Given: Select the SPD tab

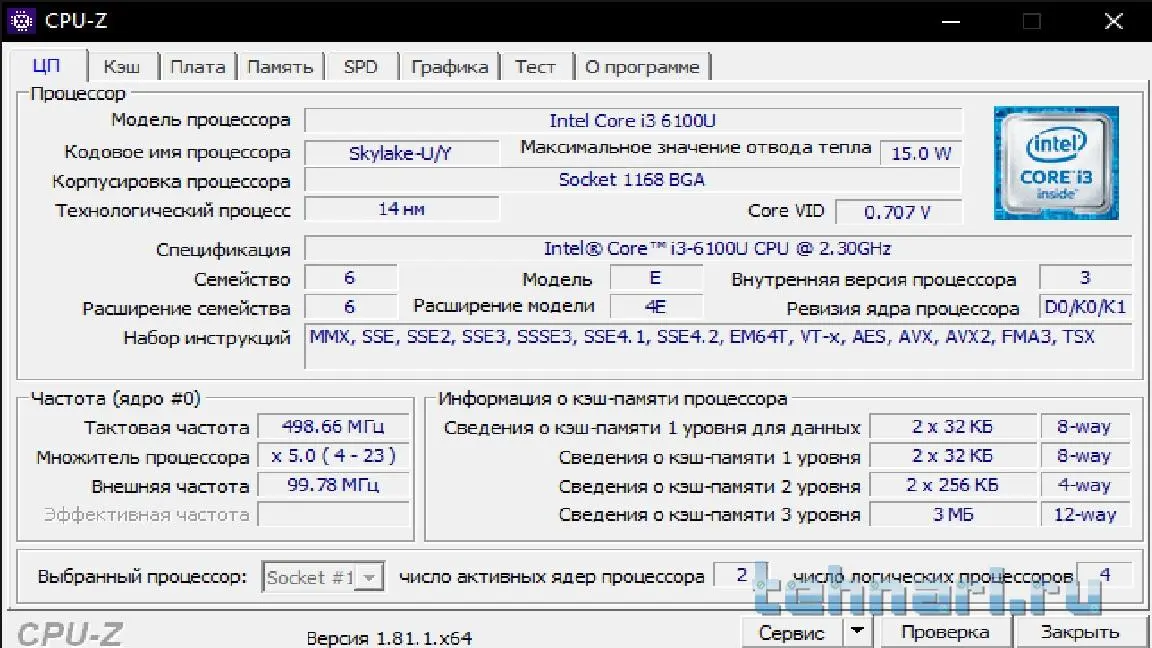Looking at the screenshot, I should point(361,67).
